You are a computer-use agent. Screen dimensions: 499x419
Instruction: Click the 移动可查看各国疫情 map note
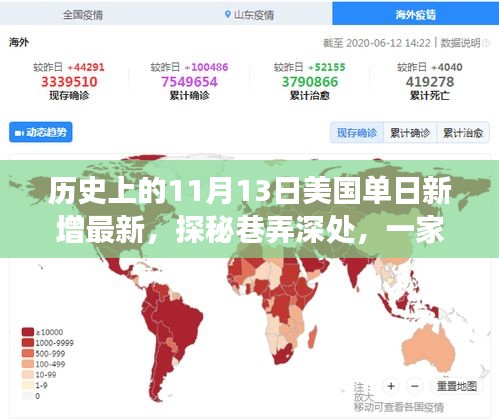(x=399, y=407)
